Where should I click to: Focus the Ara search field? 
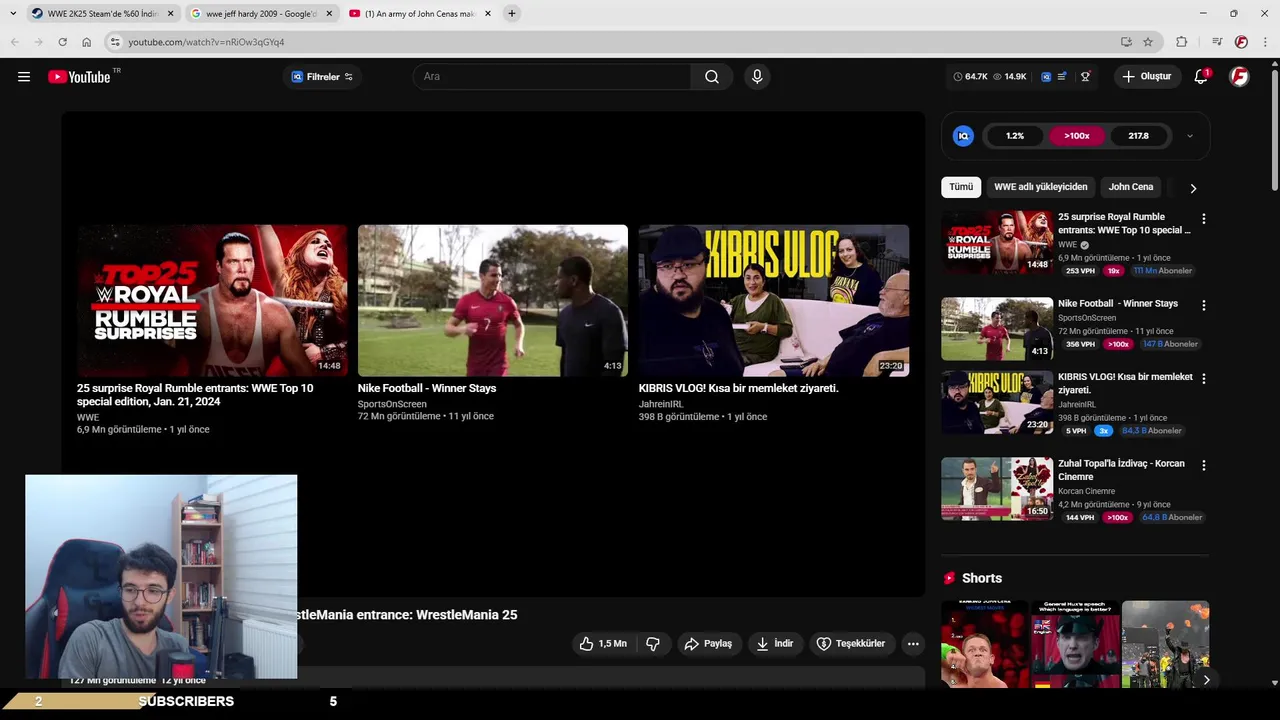tap(551, 77)
